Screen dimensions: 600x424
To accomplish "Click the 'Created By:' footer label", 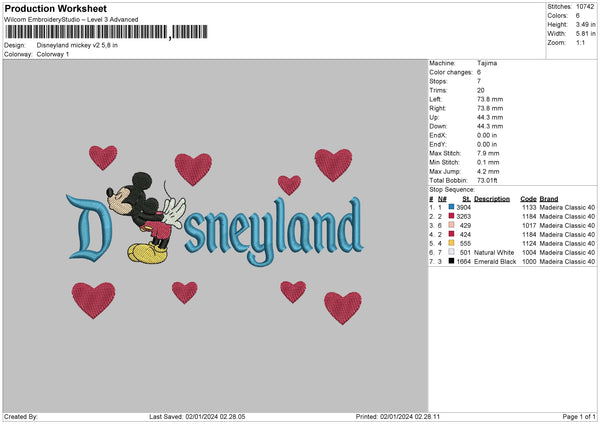I will click(x=21, y=417).
